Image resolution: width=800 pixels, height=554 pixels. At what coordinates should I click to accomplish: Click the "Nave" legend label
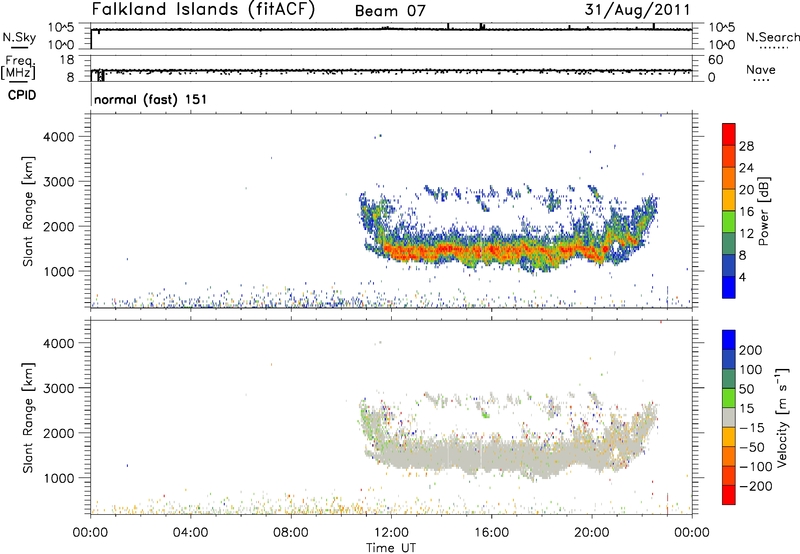point(760,70)
